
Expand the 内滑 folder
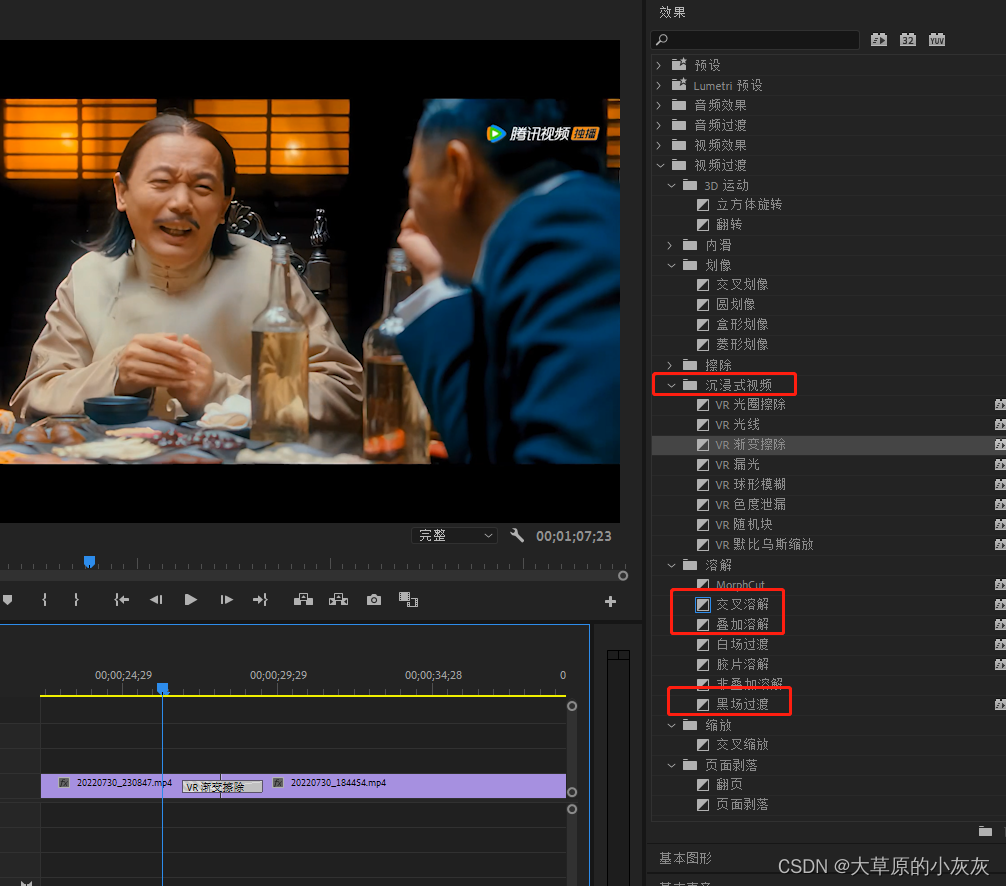click(670, 245)
